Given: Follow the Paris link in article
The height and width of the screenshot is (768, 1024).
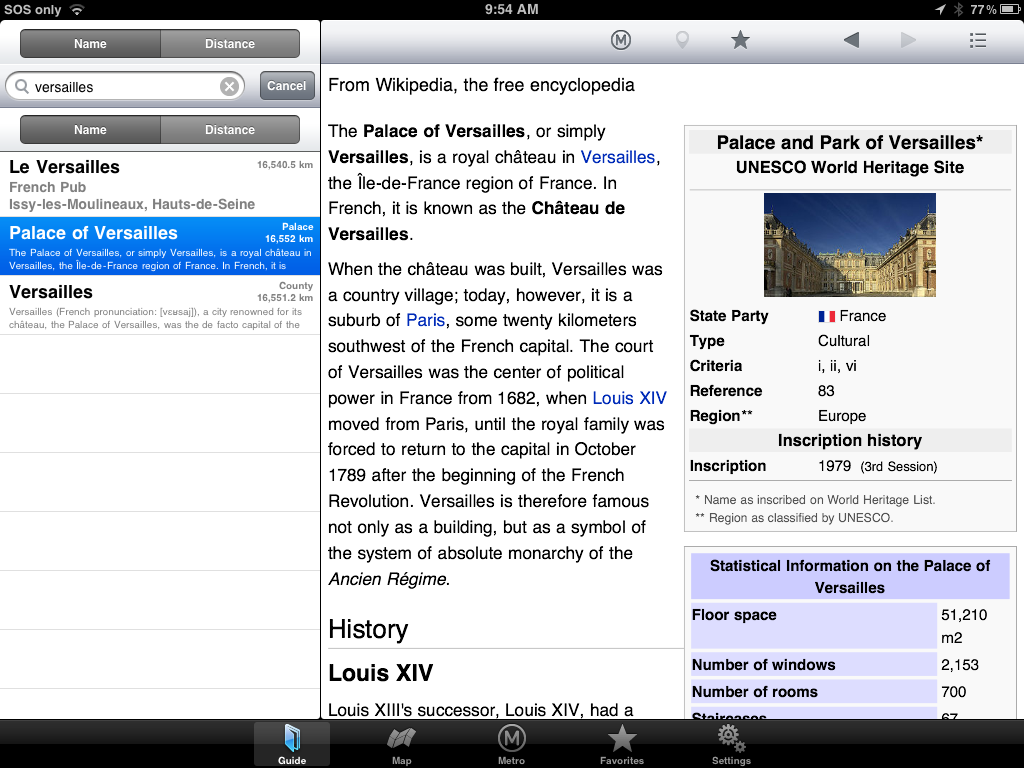Looking at the screenshot, I should pyautogui.click(x=425, y=320).
